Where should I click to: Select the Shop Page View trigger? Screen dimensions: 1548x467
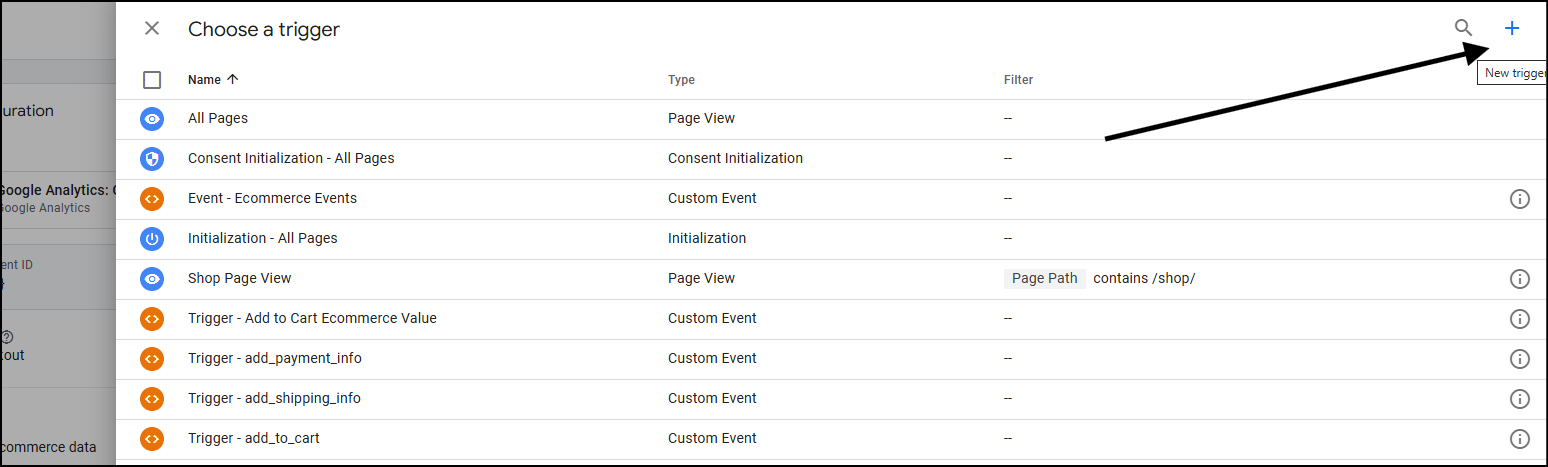pos(831,279)
